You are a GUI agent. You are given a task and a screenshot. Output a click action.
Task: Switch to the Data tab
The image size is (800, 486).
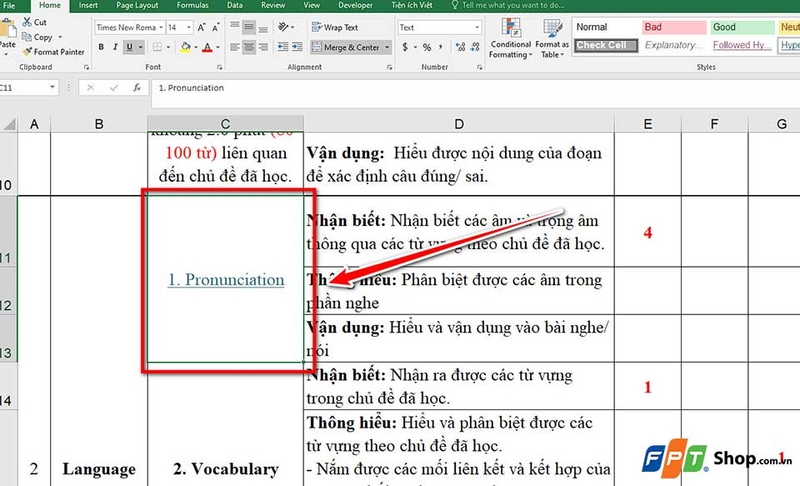(x=235, y=5)
